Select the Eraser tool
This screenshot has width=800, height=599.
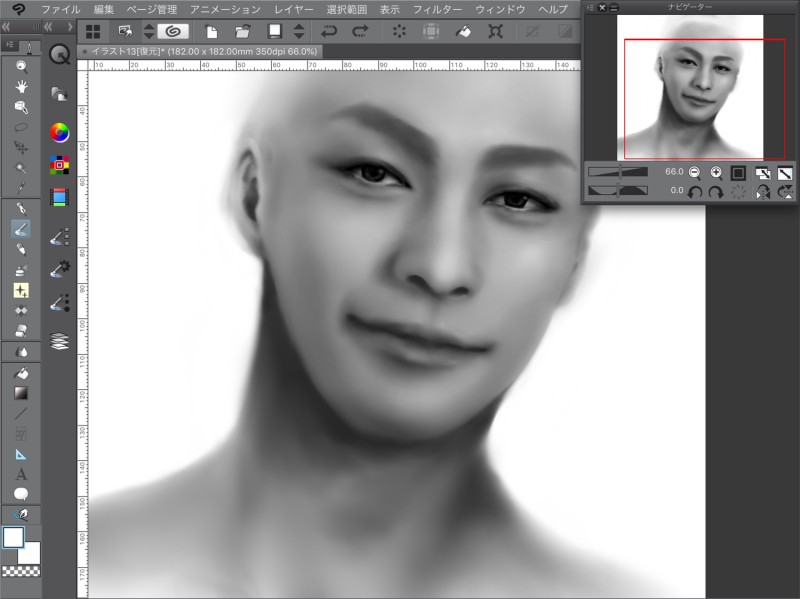point(21,331)
